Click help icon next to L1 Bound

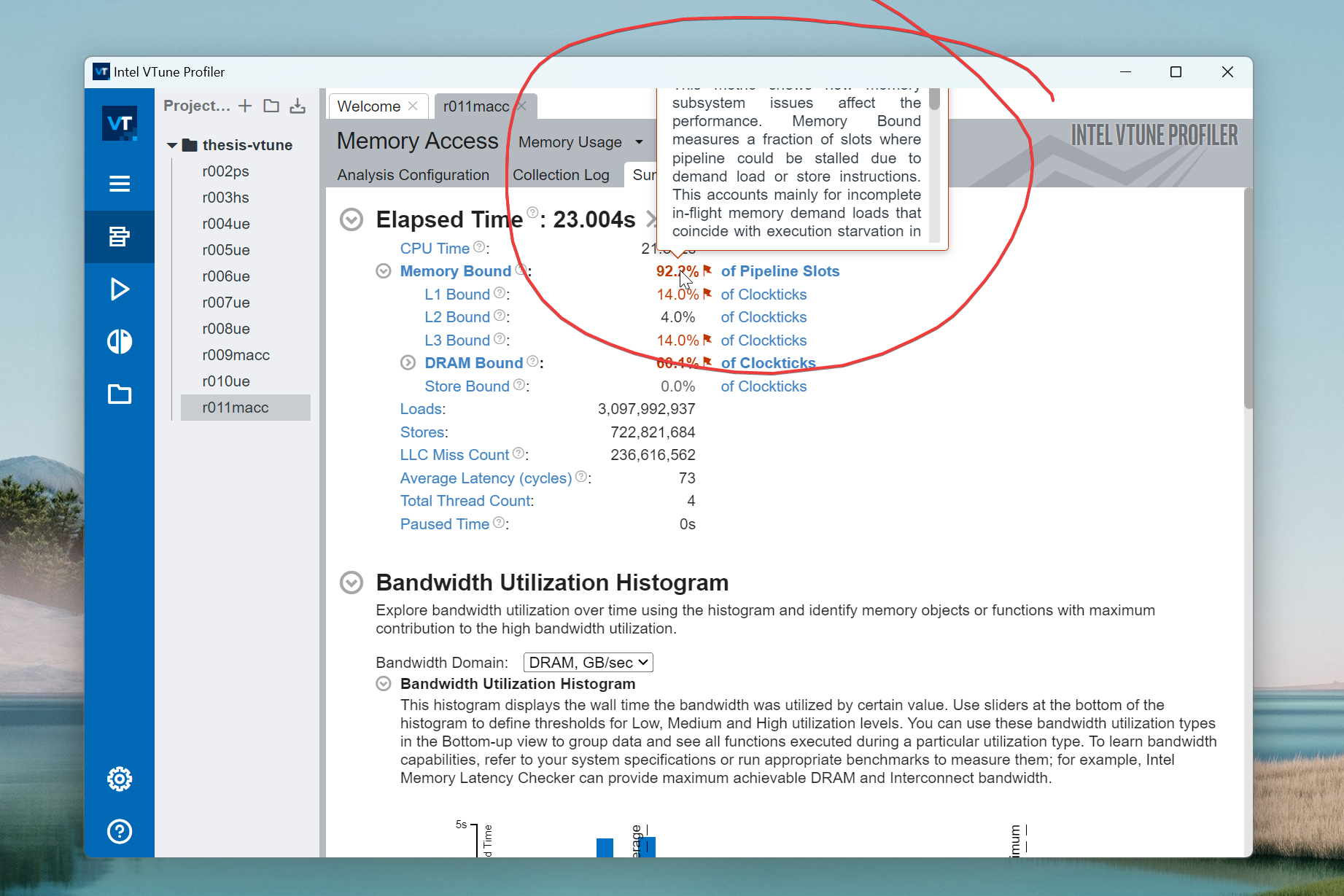[500, 293]
